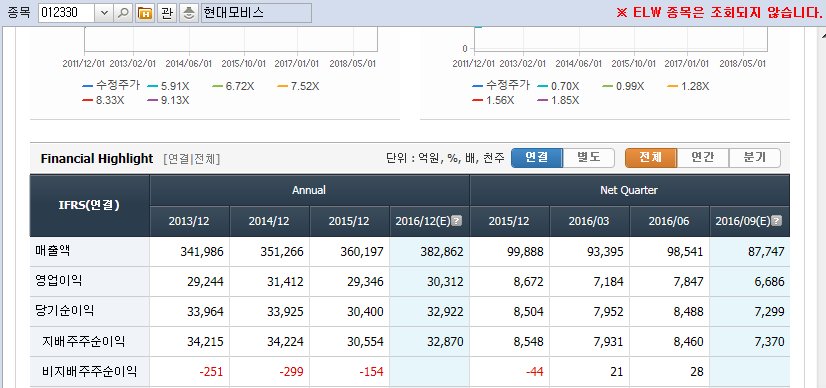
Task: Click the 지배주주순이익 row label
Action: (83, 342)
